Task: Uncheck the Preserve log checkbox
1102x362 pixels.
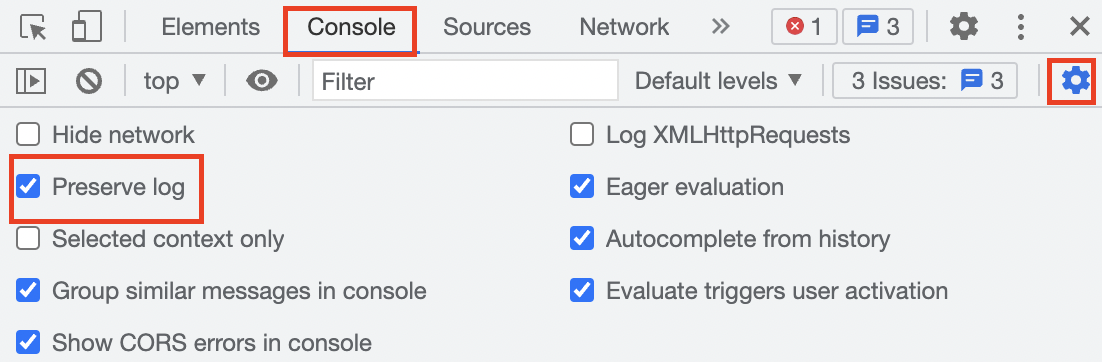Action: [x=28, y=187]
